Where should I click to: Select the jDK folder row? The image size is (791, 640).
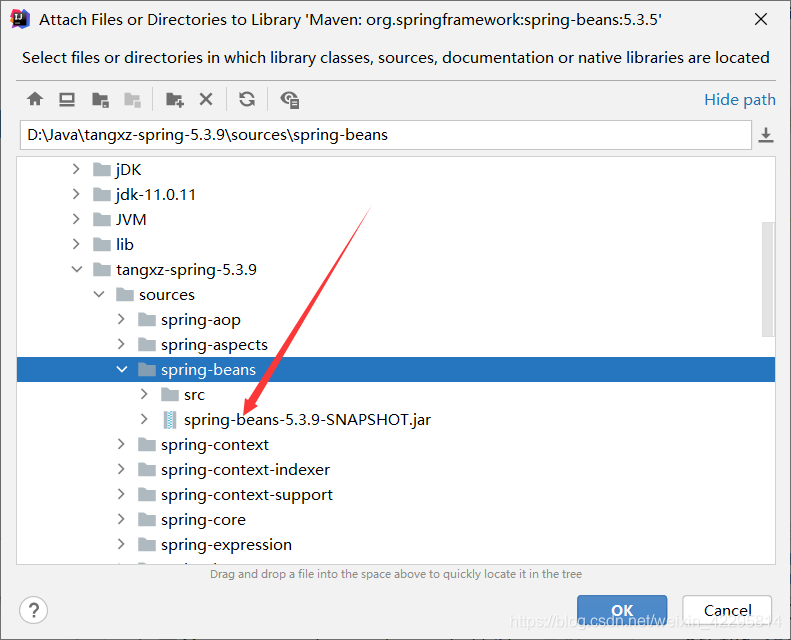(396, 169)
